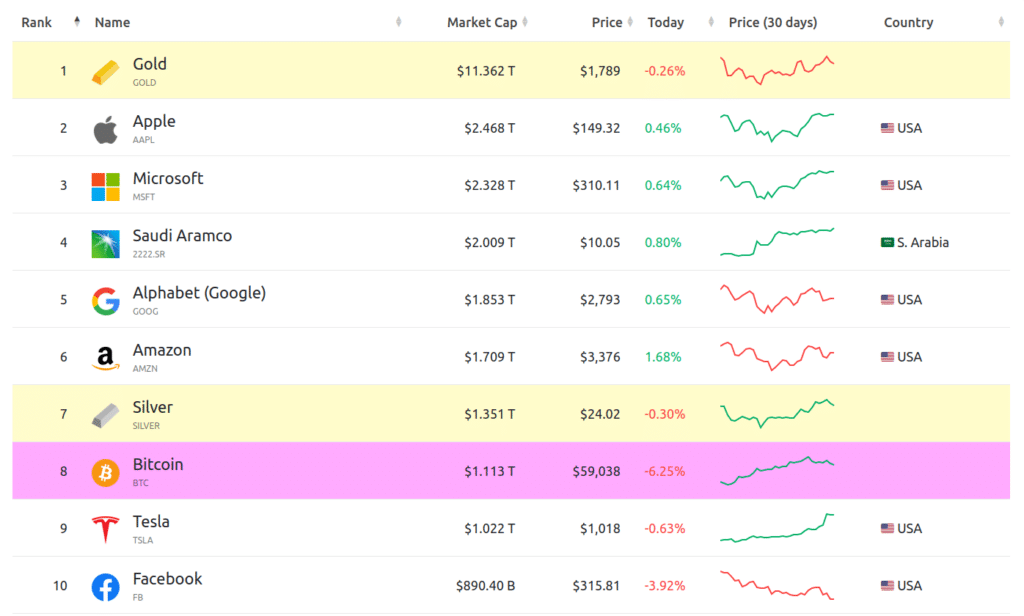The width and height of the screenshot is (1024, 616).
Task: Click the Amazon logo icon
Action: tap(105, 357)
